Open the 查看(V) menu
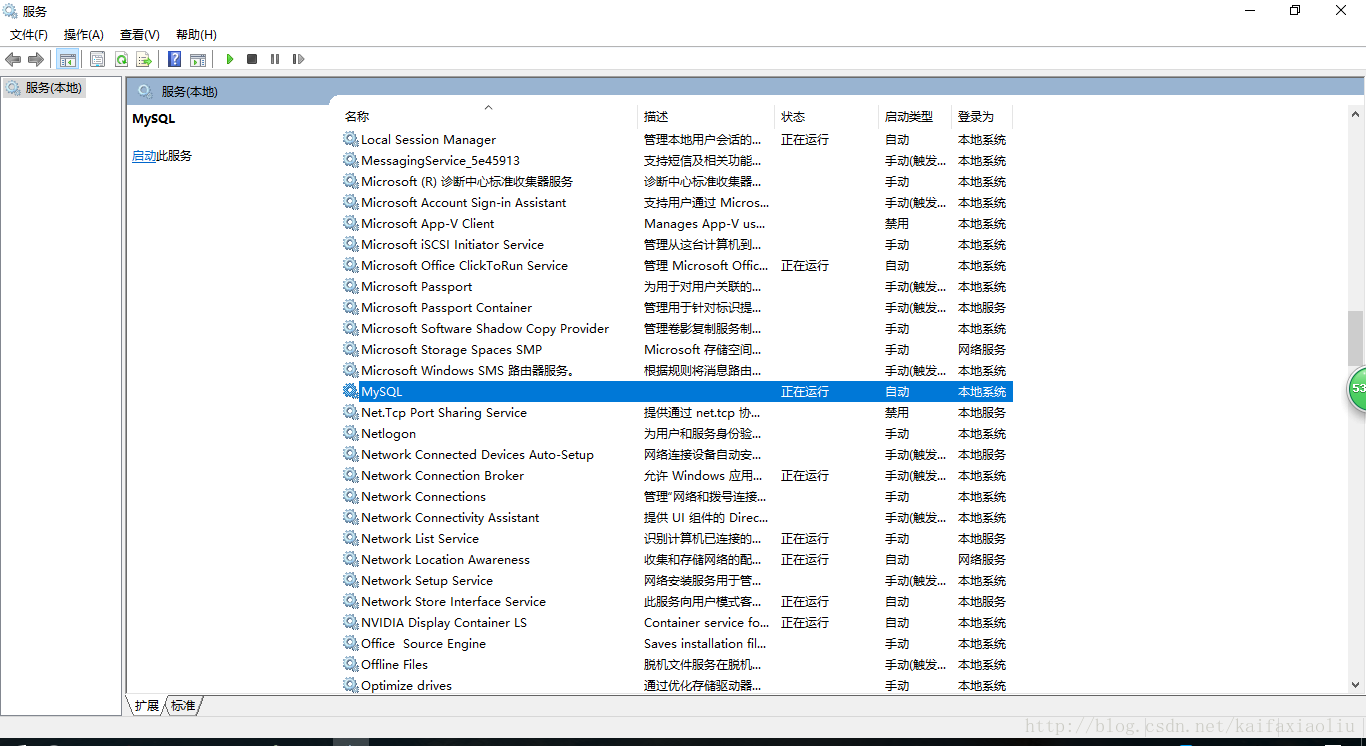The image size is (1366, 746). [x=138, y=34]
